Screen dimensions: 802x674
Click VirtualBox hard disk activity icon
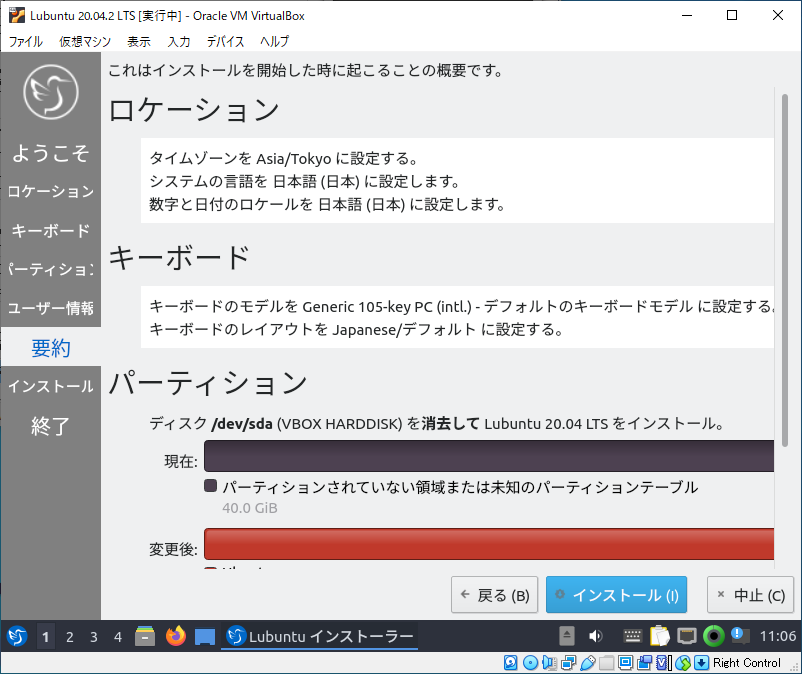[x=510, y=663]
